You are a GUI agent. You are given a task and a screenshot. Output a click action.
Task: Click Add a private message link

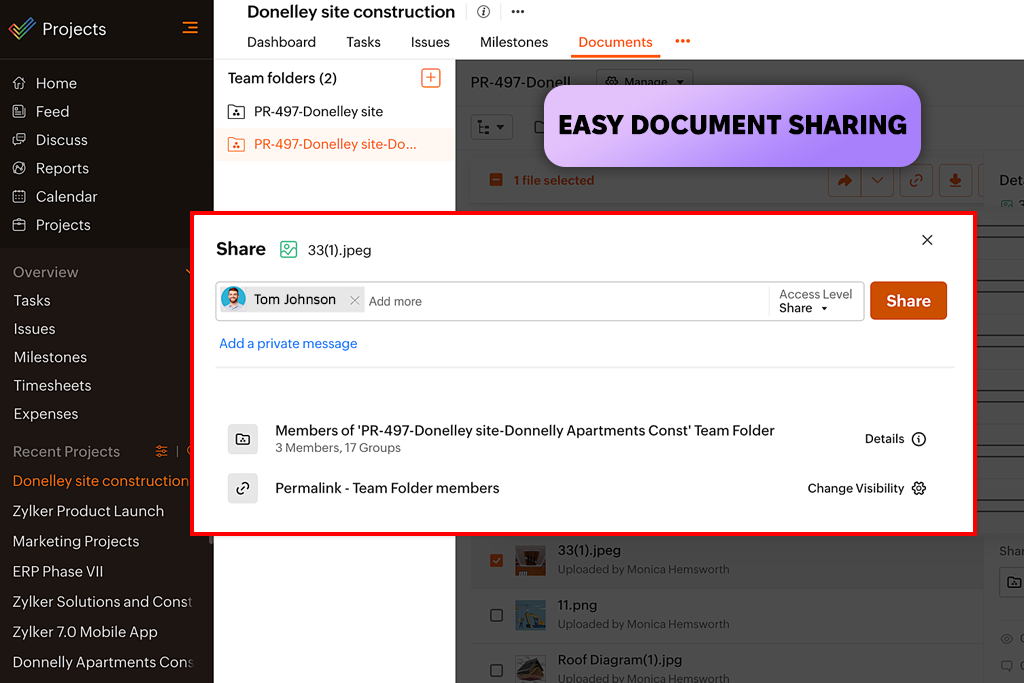[288, 343]
